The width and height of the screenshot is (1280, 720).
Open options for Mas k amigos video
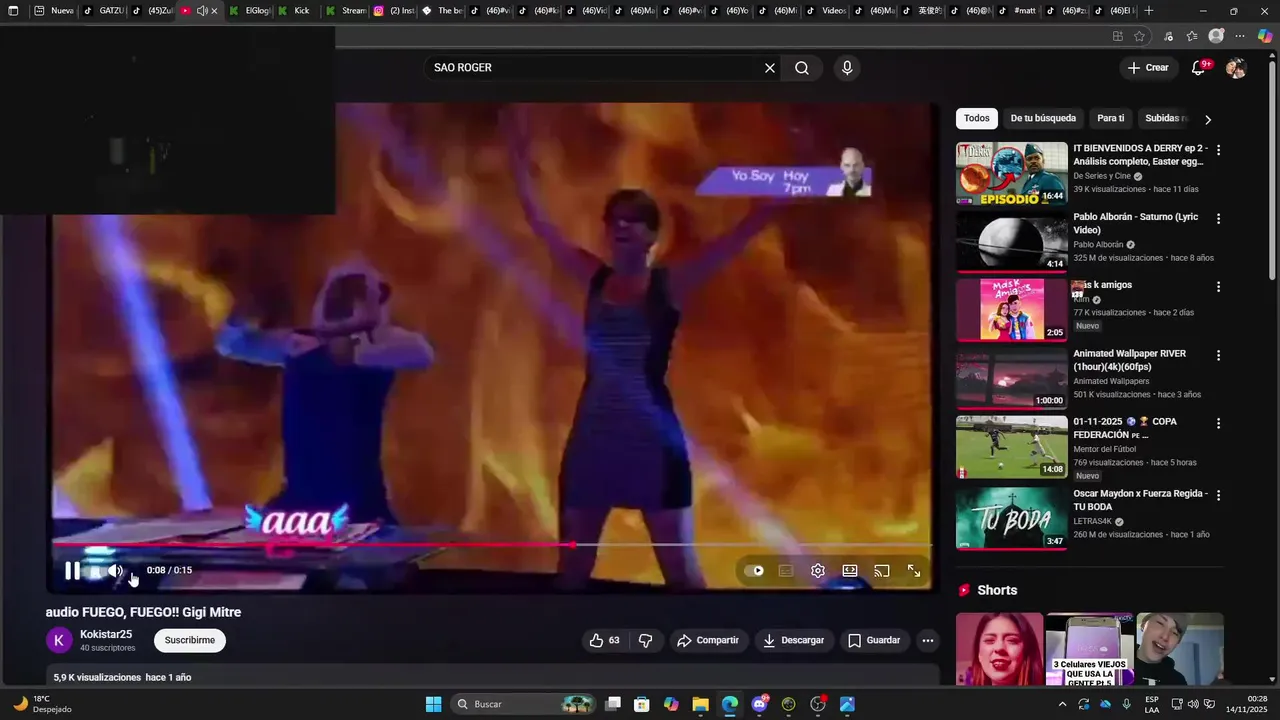1218,287
